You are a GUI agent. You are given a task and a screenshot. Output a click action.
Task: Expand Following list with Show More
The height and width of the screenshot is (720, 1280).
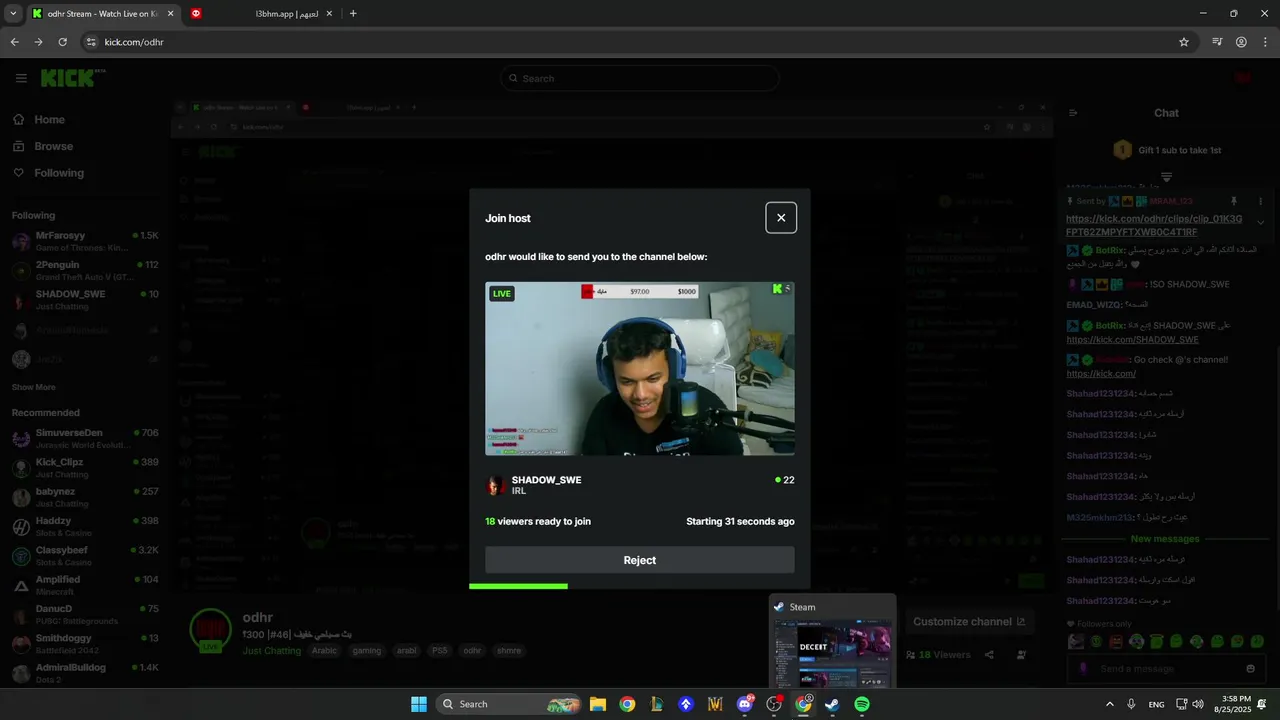34,387
